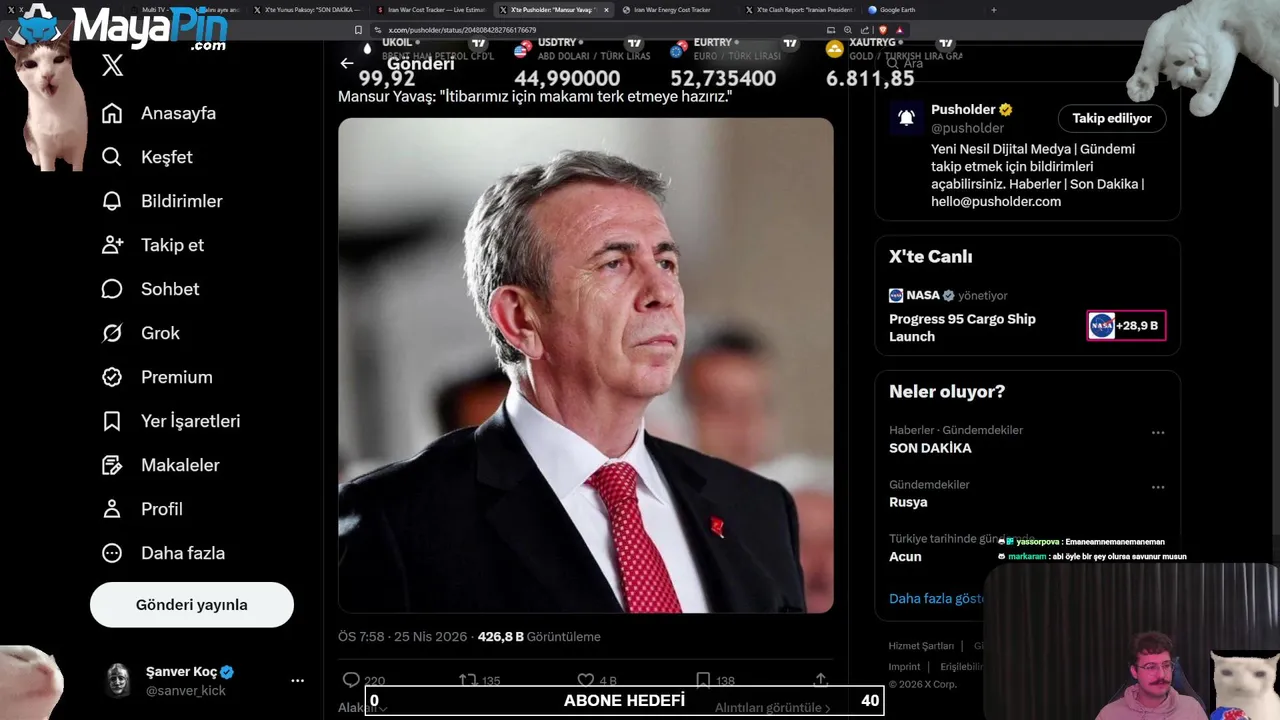The height and width of the screenshot is (720, 1280).
Task: Switch to Multi TV browser tab
Action: coord(185,10)
